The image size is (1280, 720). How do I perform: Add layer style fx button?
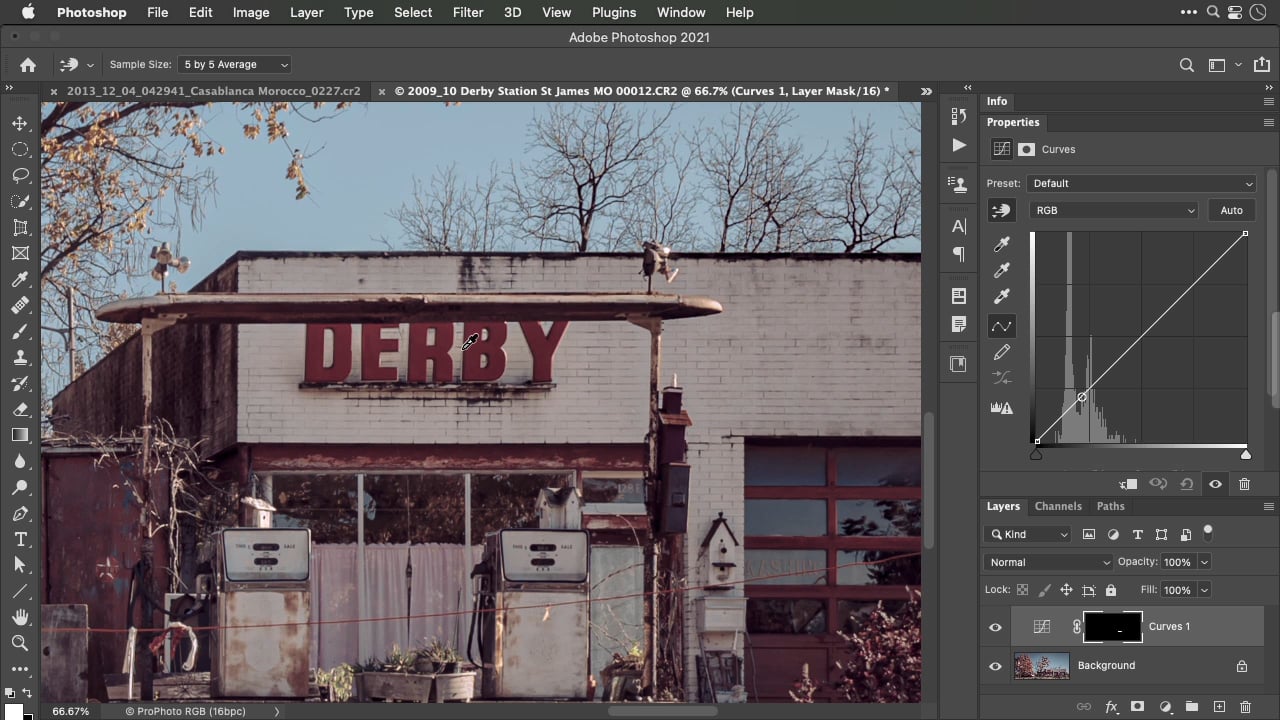click(1111, 707)
